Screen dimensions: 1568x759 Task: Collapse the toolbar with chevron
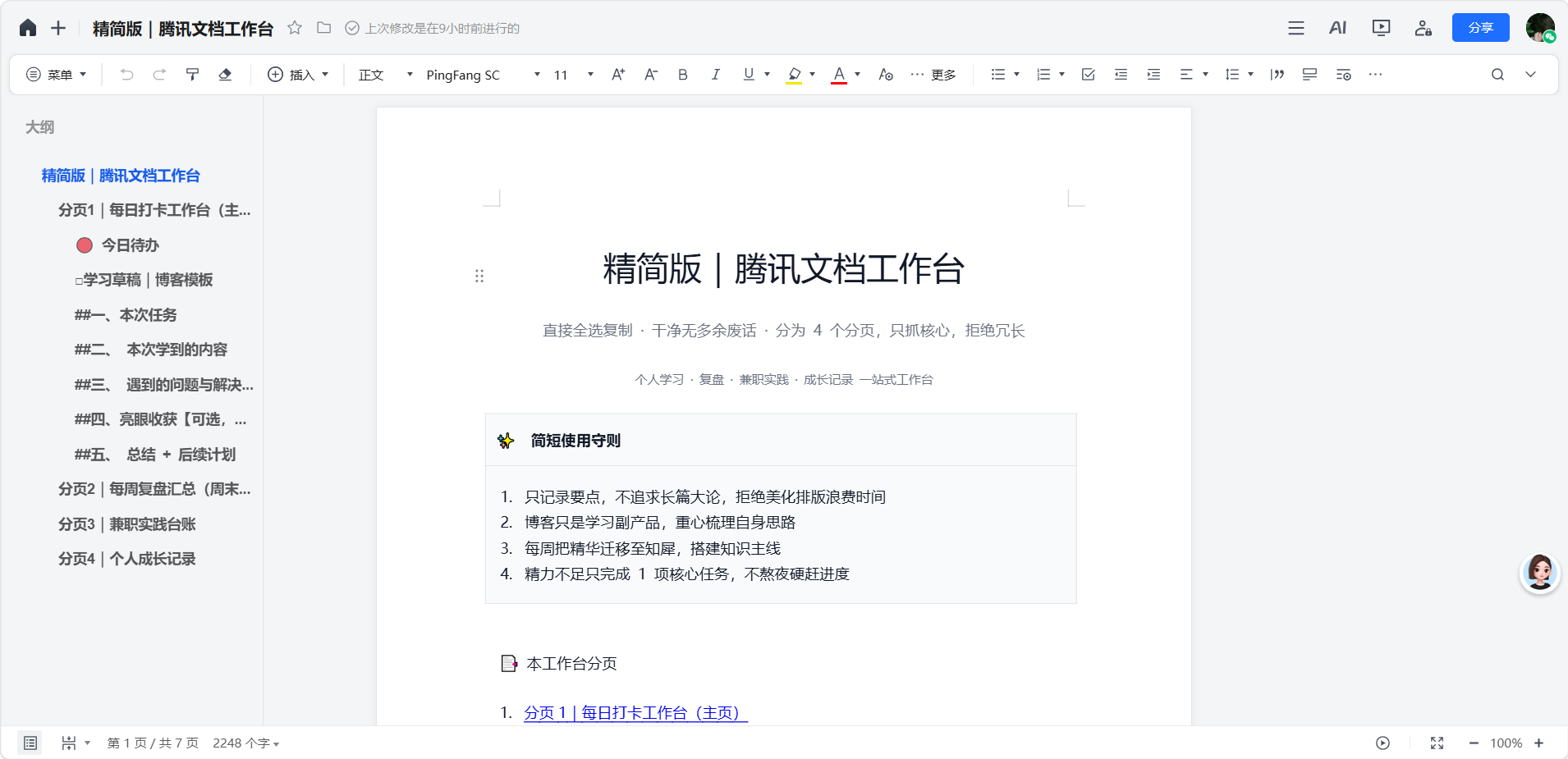point(1531,75)
